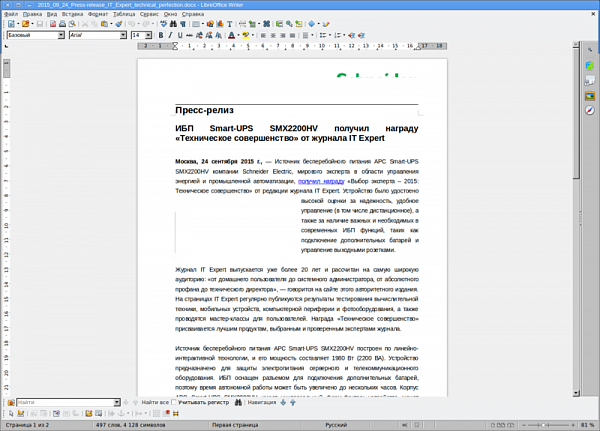Click the New document icon
This screenshot has height=431, width=600.
(x=11, y=24)
